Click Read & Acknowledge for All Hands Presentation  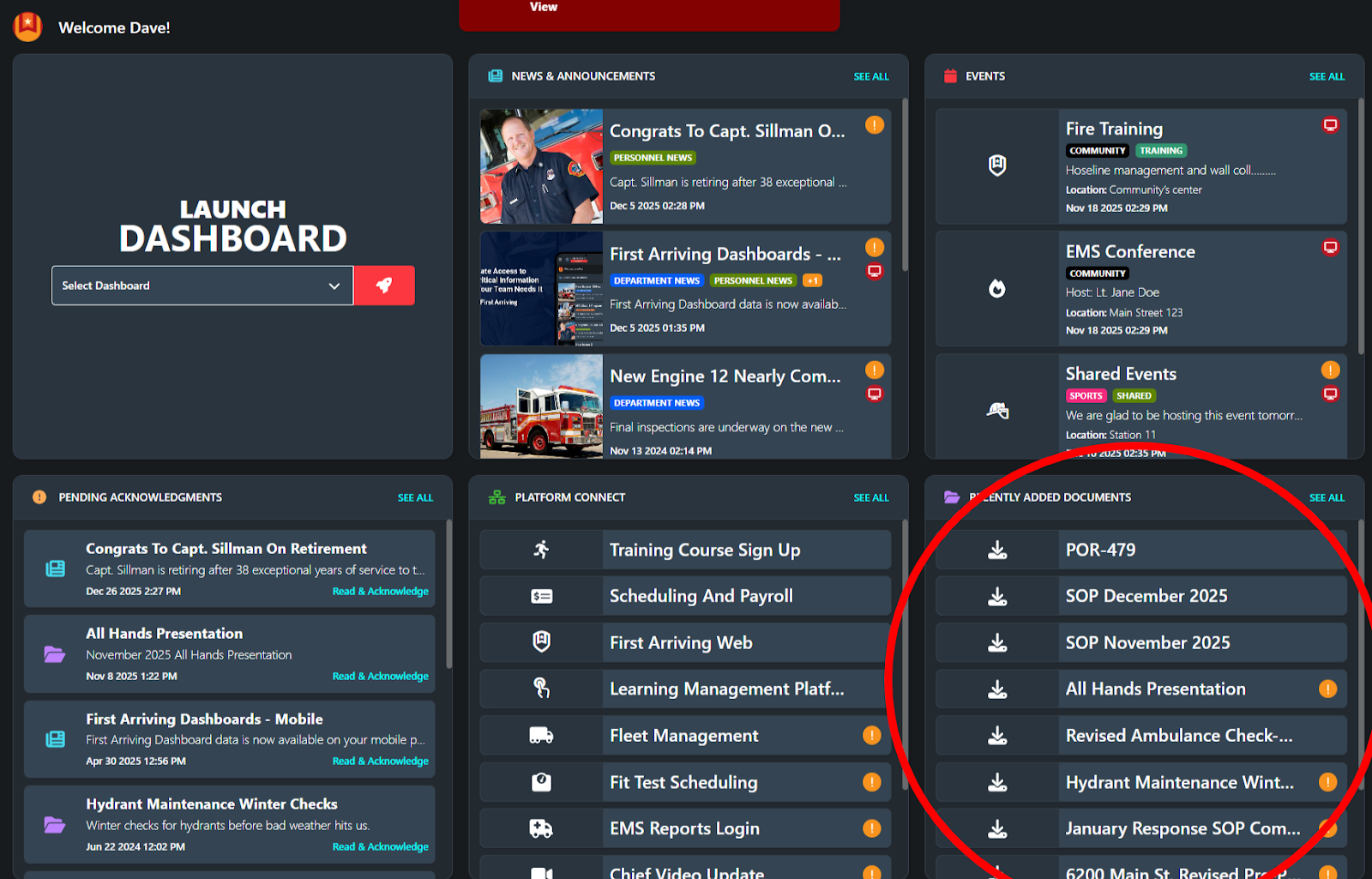point(380,676)
